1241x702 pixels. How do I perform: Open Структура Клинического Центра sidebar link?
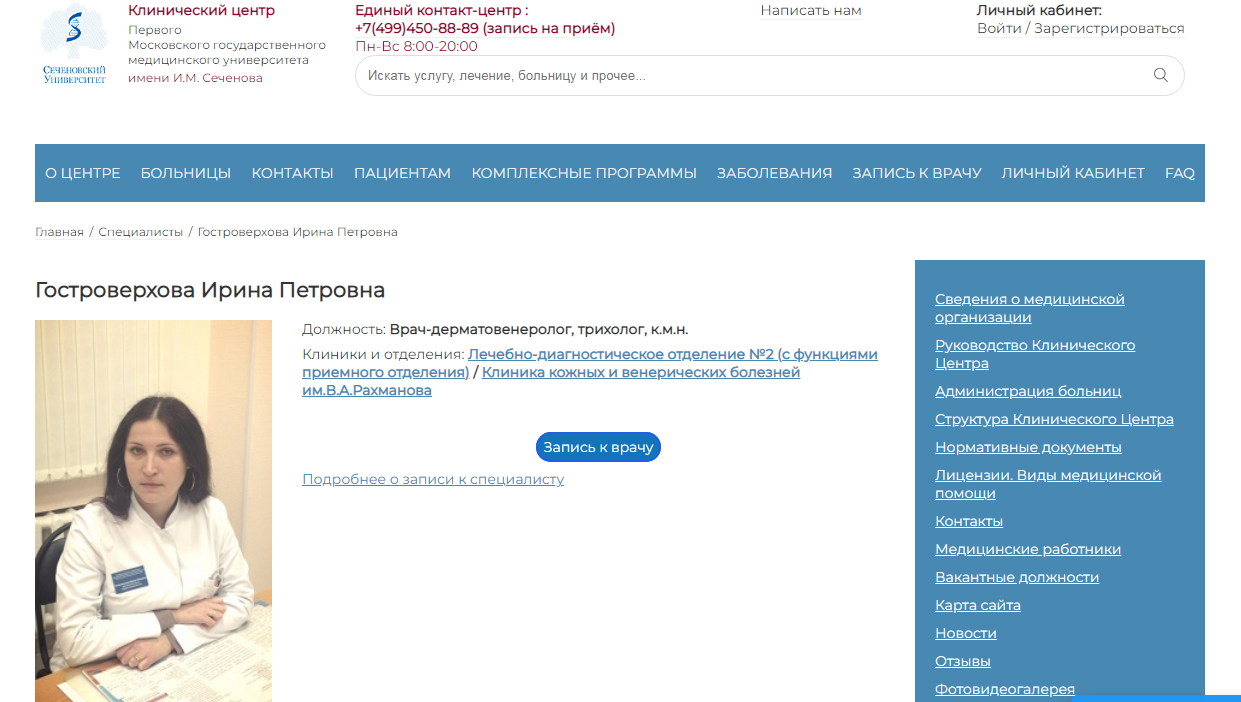(x=1054, y=420)
